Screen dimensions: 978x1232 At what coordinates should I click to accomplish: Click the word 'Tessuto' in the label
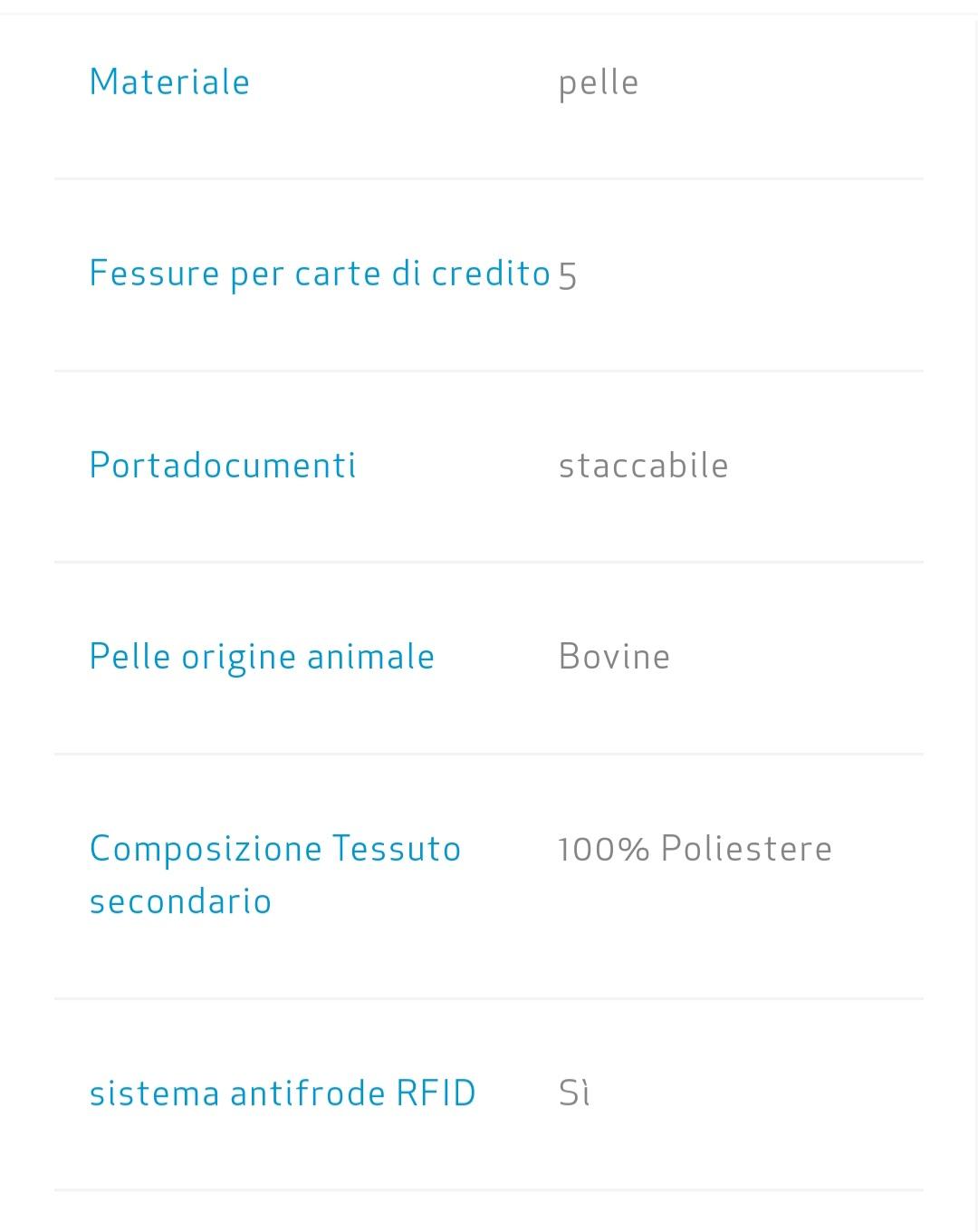(397, 849)
